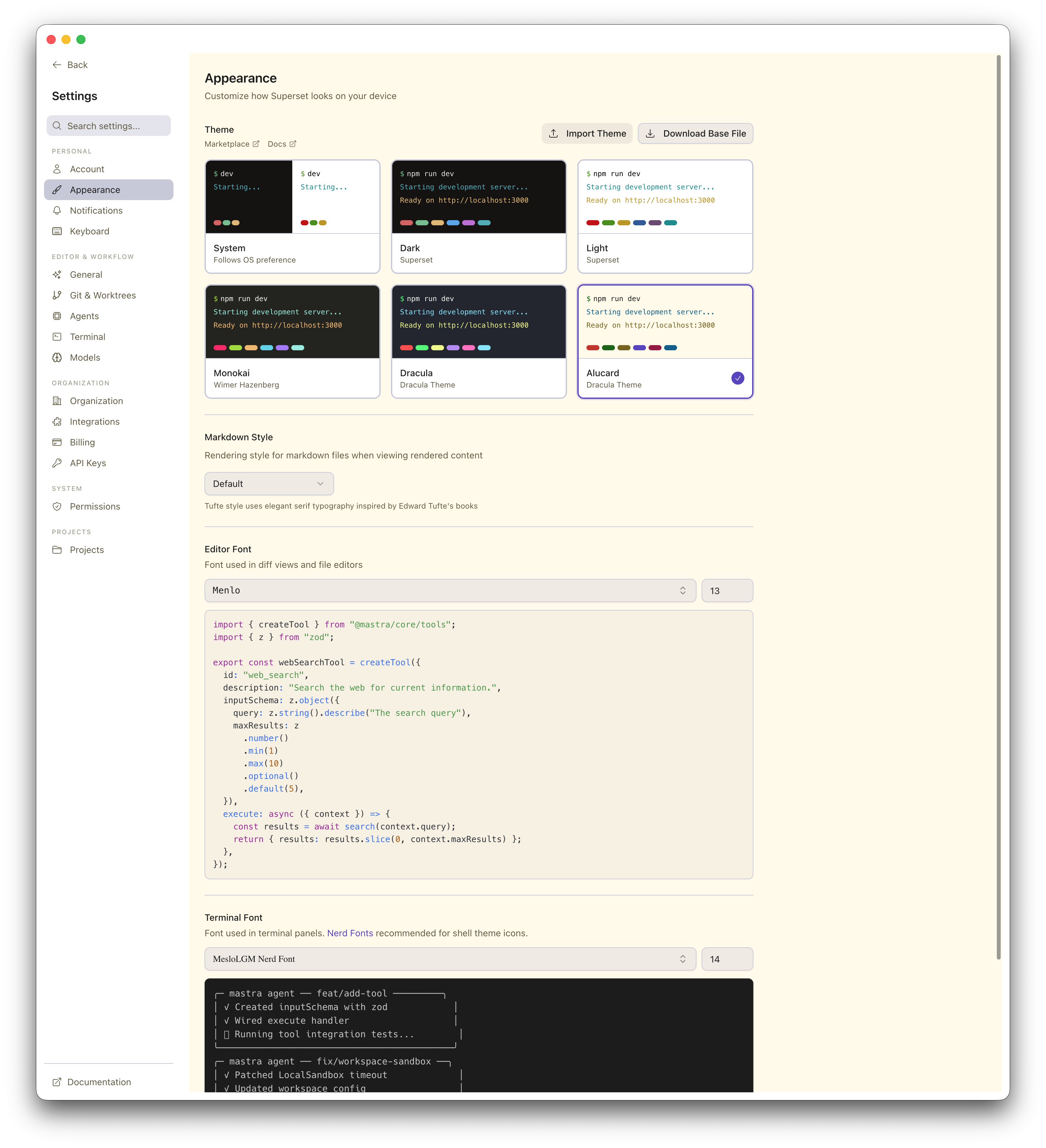Open the Marketplace link
The width and height of the screenshot is (1046, 1148).
coord(232,144)
